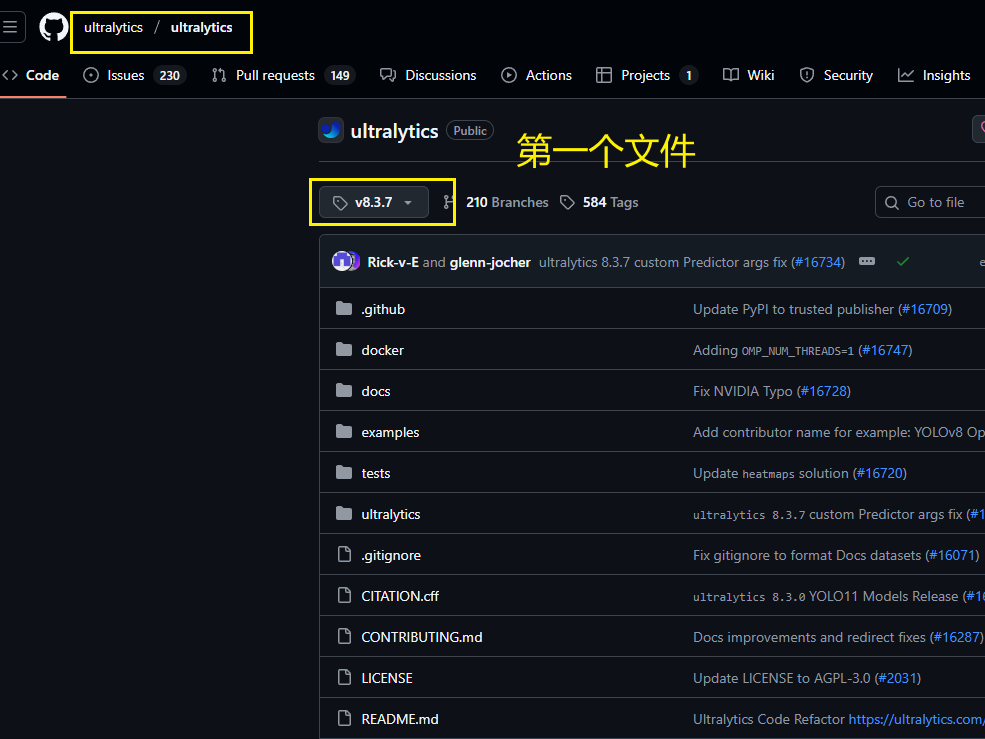985x739 pixels.
Task: Click the folder icon for docs
Action: (x=344, y=390)
